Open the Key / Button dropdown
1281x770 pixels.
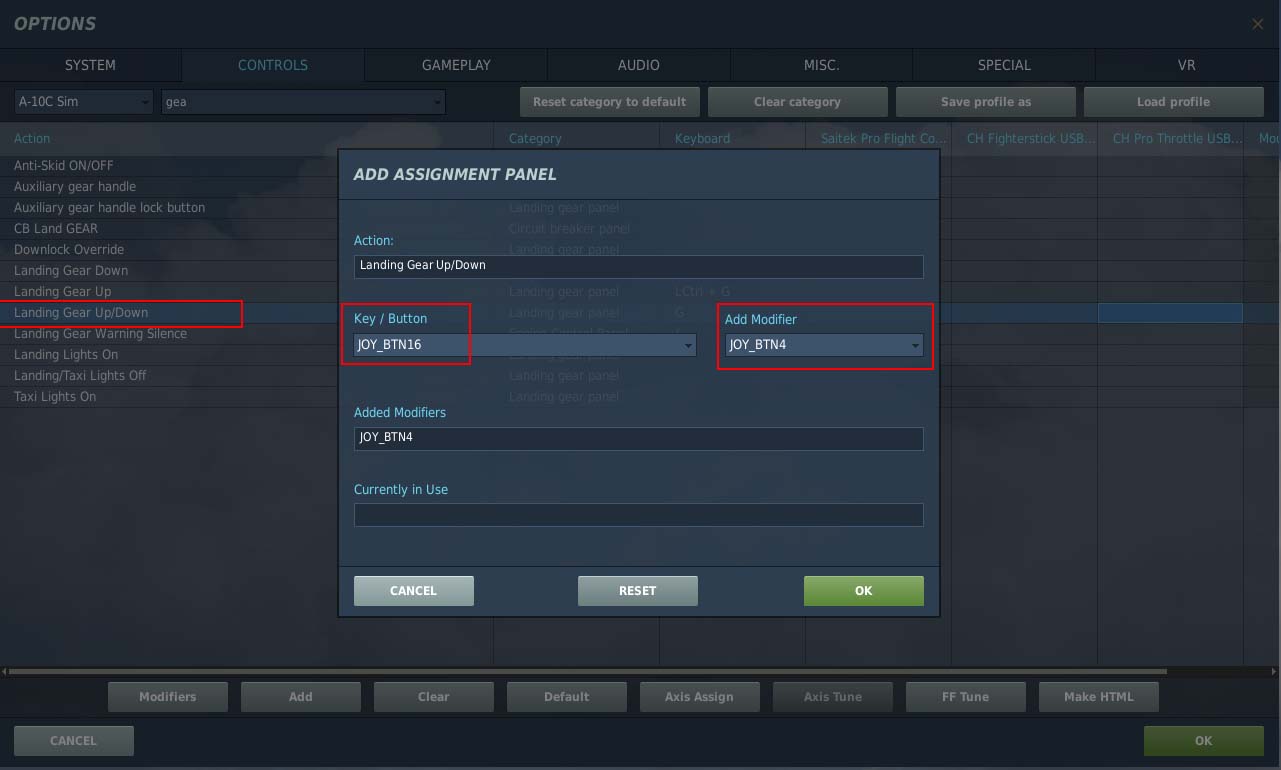tap(525, 345)
